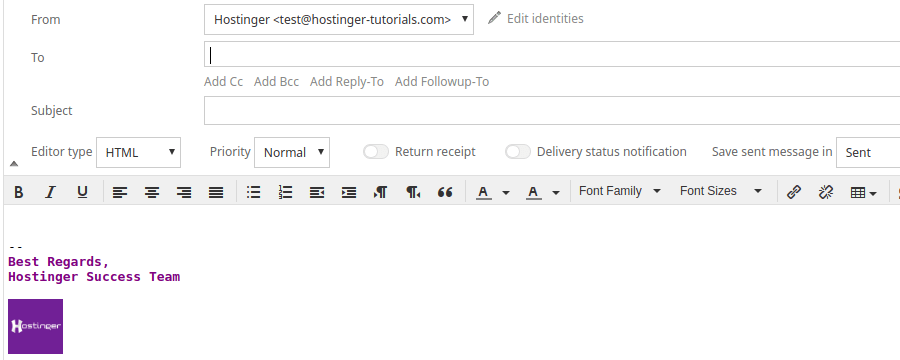
Task: Justify text alignment
Action: [x=216, y=192]
